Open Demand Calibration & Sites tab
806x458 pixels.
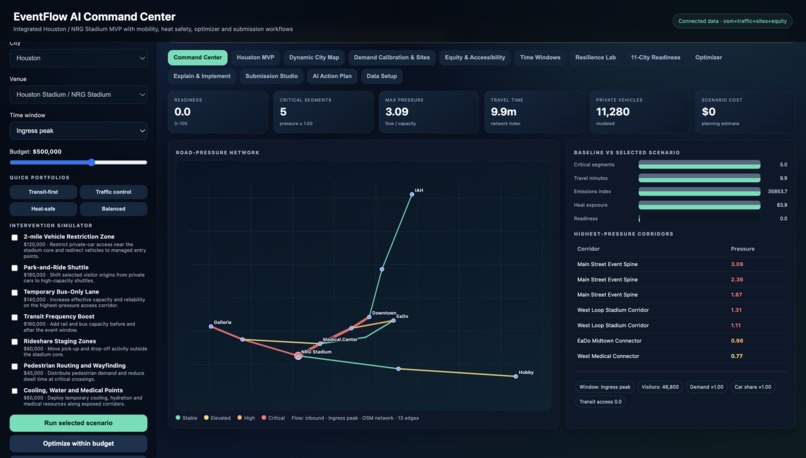pyautogui.click(x=392, y=58)
